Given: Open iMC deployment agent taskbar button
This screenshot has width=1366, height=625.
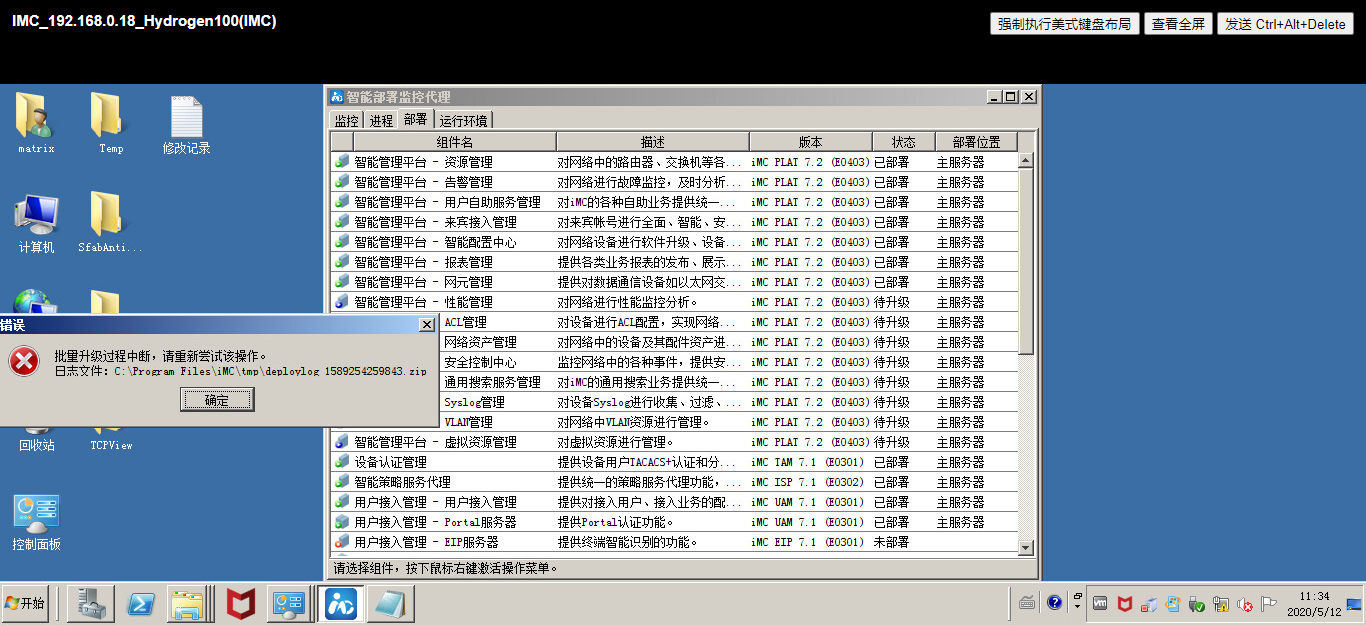Looking at the screenshot, I should tap(342, 603).
